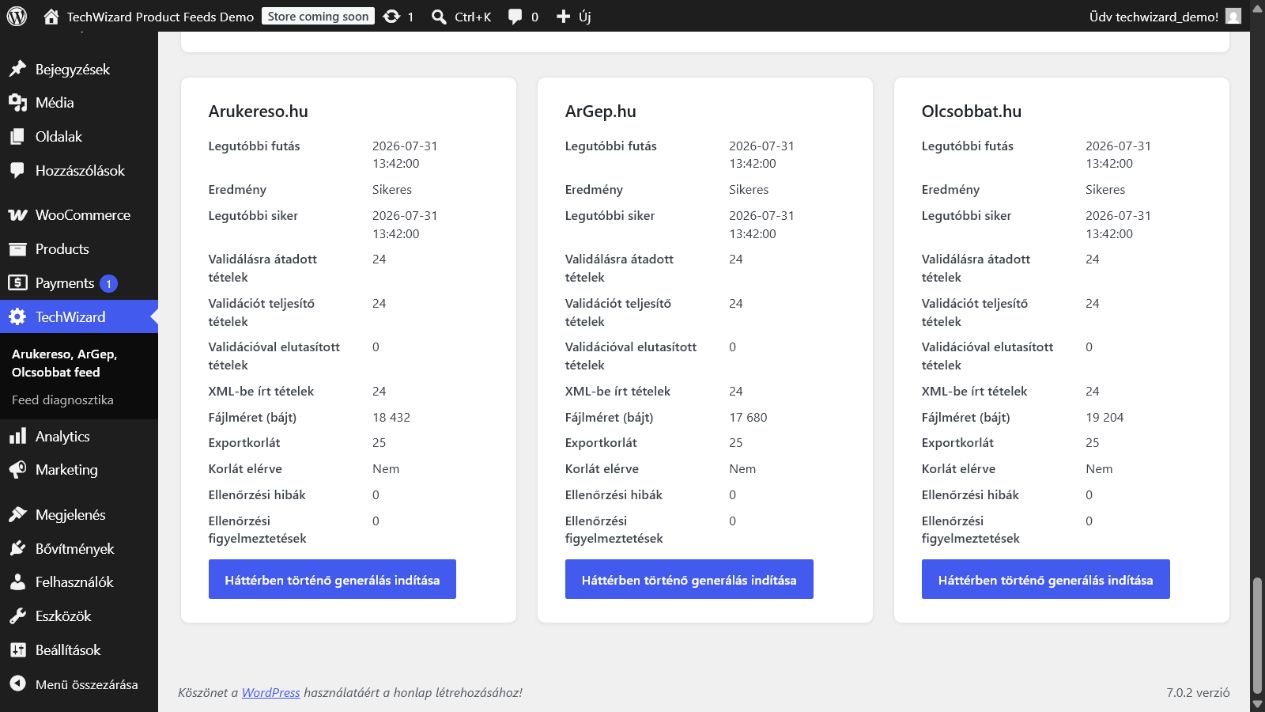Screen dimensions: 1265x712
Task: Click the home icon beside site name
Action: (x=51, y=16)
